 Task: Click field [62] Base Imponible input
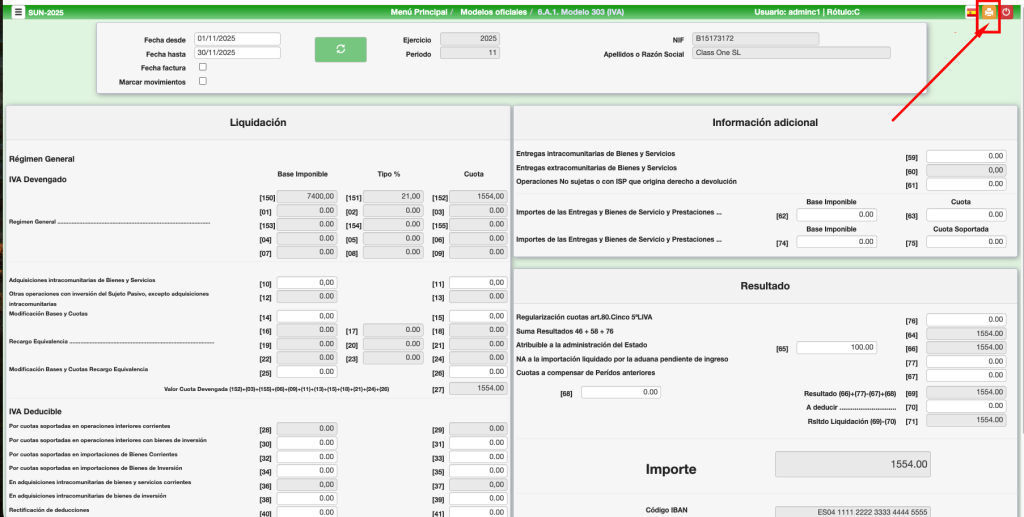pyautogui.click(x=836, y=215)
